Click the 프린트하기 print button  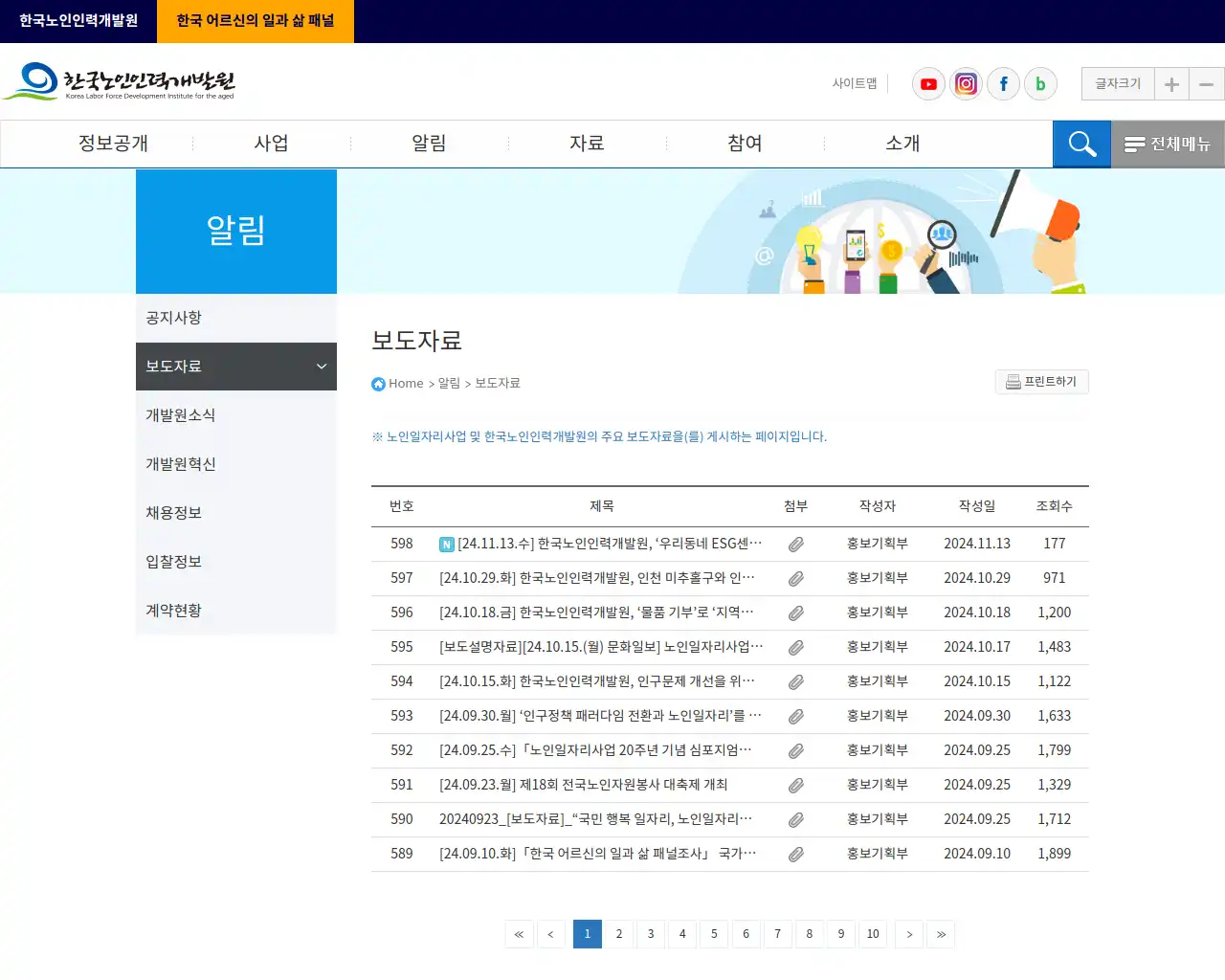1041,382
